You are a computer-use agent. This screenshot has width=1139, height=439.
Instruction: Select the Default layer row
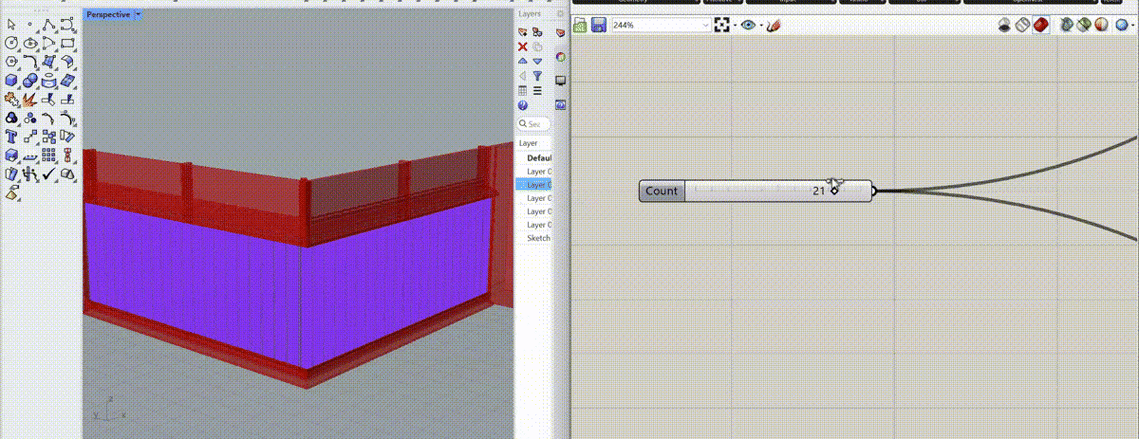[534, 158]
